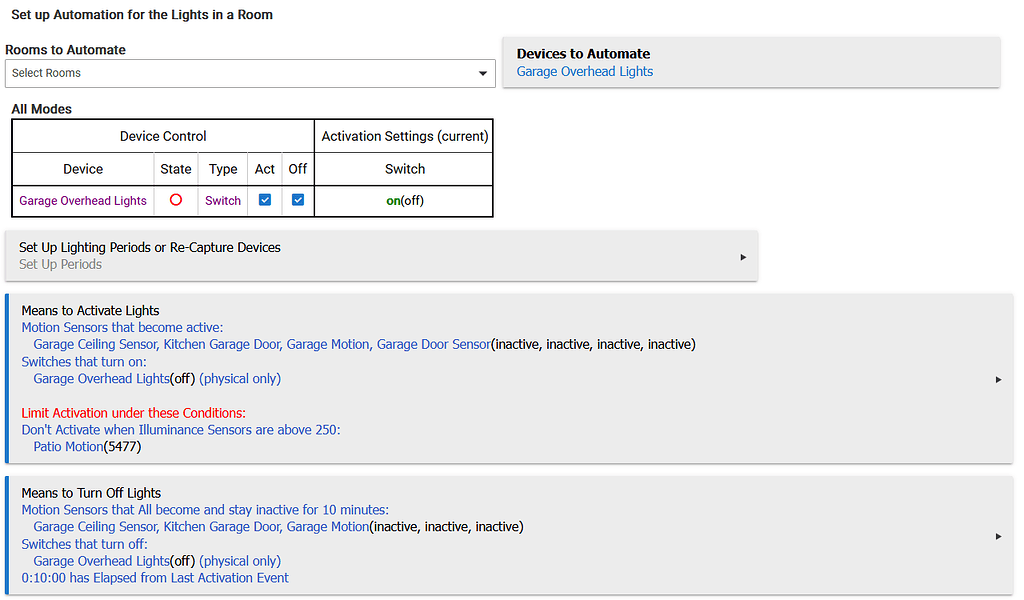
Task: Open Limit Activation under these Conditions
Action: (x=133, y=413)
